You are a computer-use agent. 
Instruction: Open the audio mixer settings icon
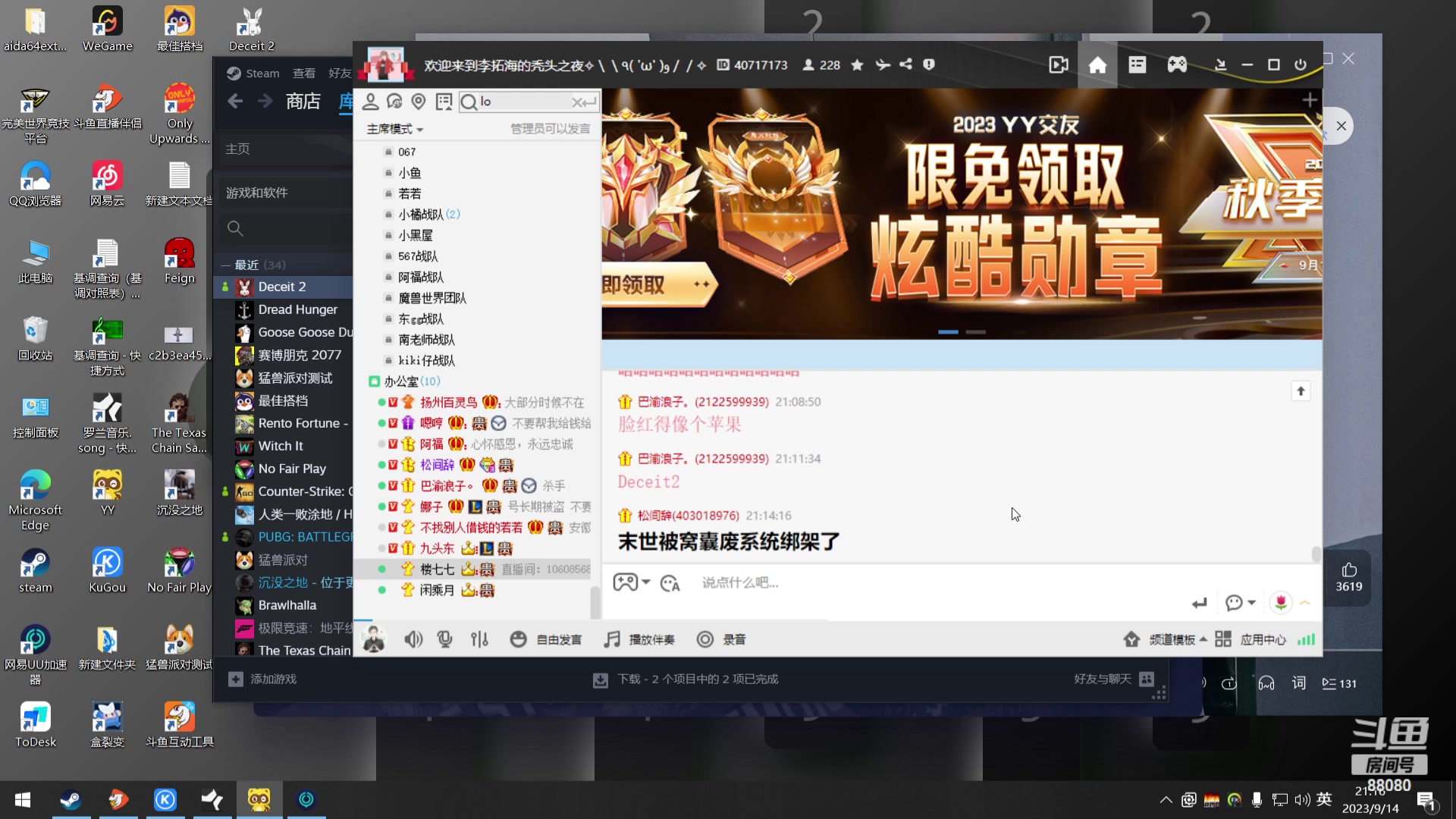479,639
